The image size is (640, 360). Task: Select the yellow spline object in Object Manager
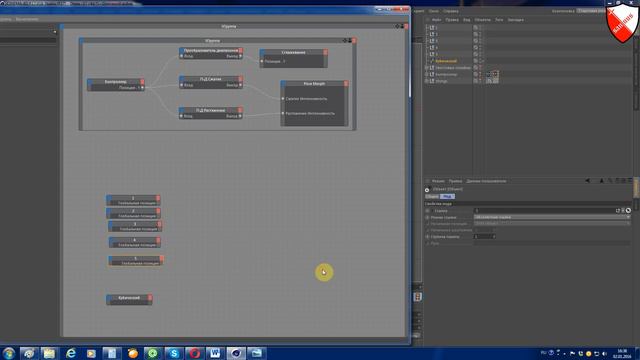[446, 61]
